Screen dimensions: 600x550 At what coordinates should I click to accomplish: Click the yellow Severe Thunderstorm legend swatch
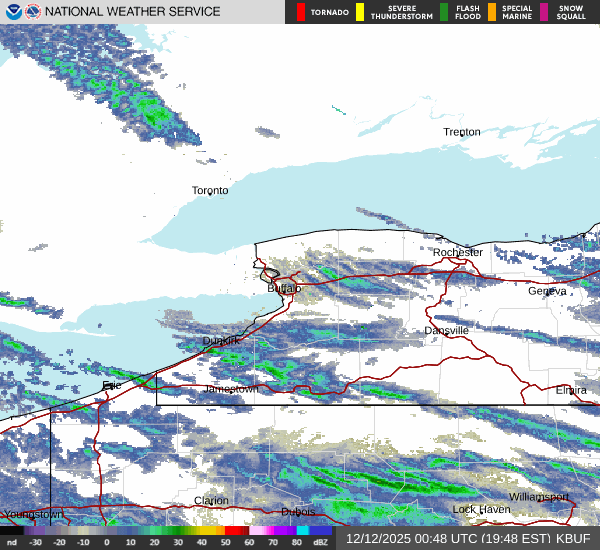(x=360, y=12)
